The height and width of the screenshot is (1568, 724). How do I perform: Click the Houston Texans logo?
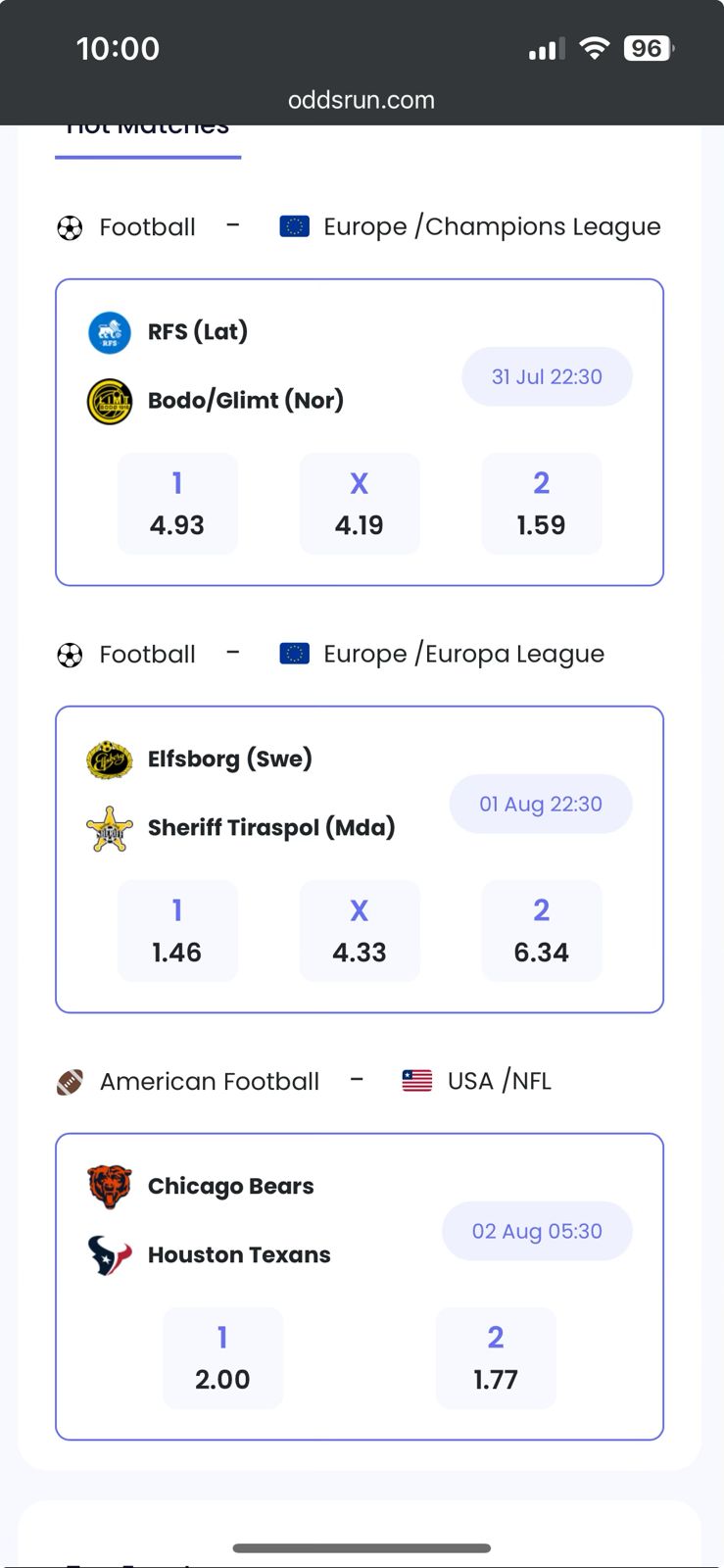[110, 1255]
